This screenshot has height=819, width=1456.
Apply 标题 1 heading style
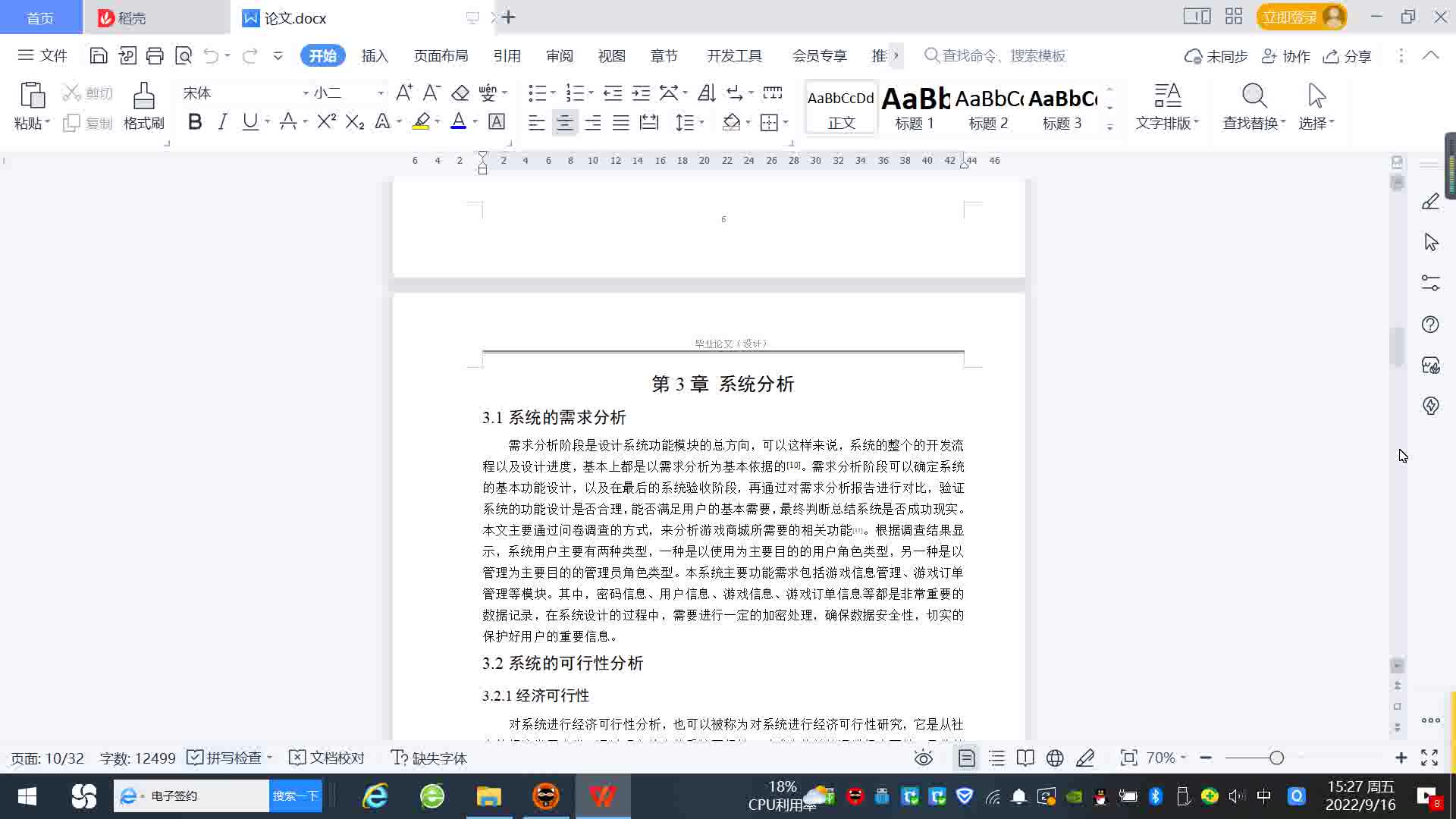(x=915, y=107)
